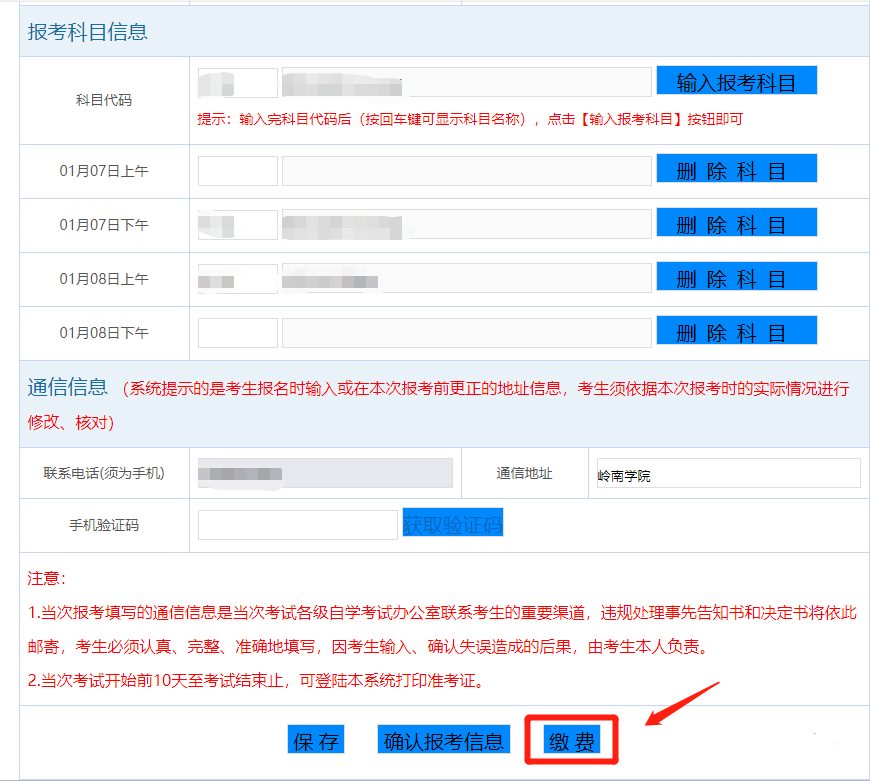Screen dimensions: 870x781
Task: Click the 01月07日上午 subject name field
Action: click(x=466, y=171)
